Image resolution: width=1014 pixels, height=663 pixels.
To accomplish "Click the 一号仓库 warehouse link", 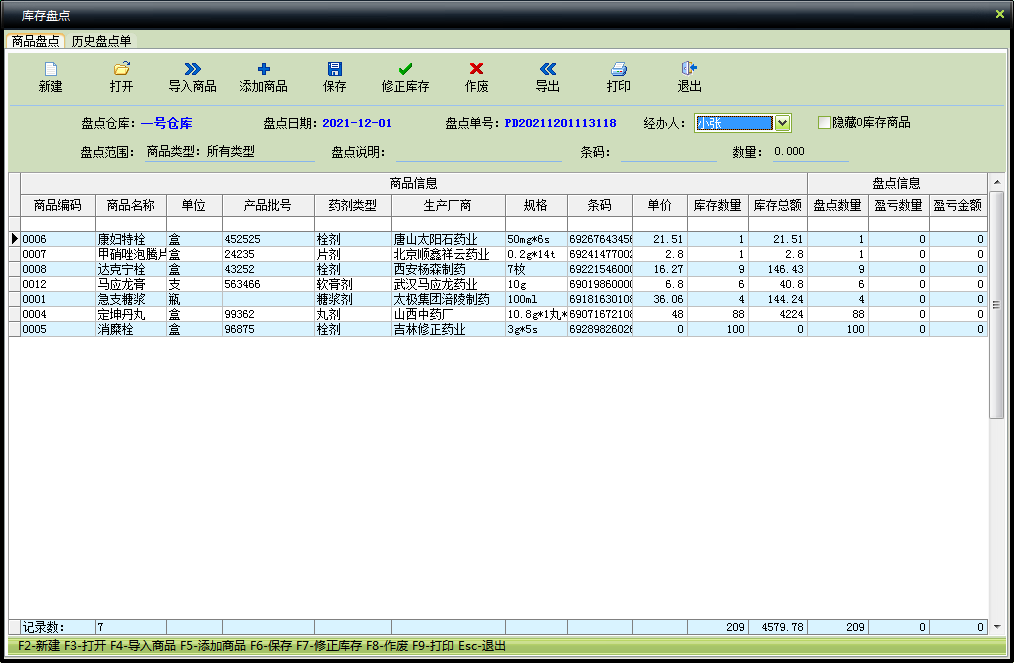I will 167,124.
